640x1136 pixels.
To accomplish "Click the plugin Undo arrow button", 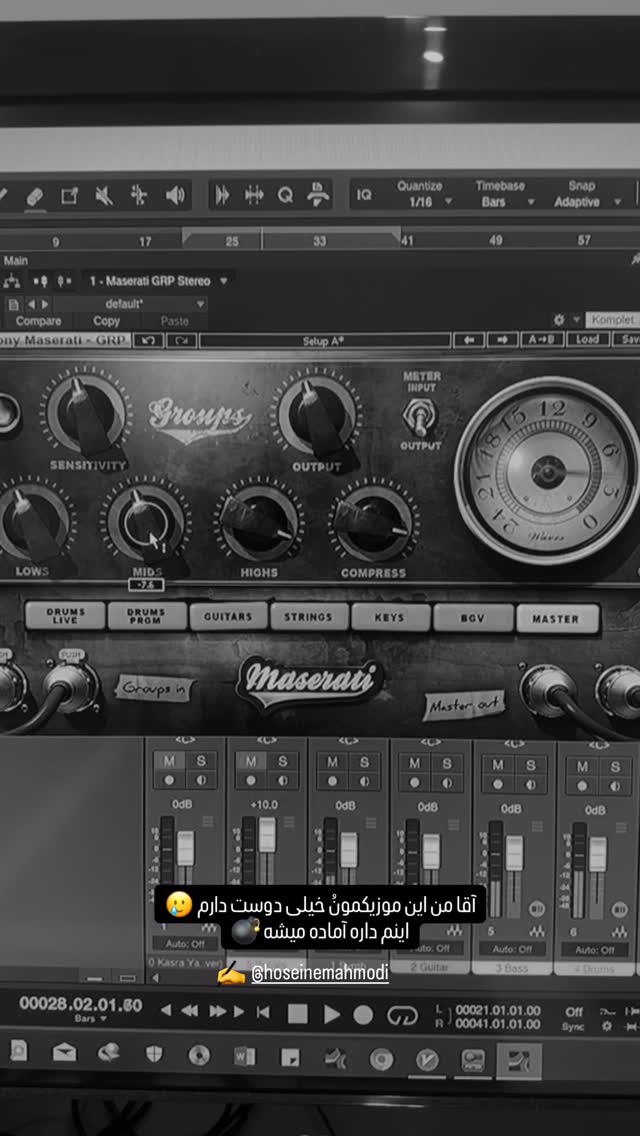I will pyautogui.click(x=149, y=340).
